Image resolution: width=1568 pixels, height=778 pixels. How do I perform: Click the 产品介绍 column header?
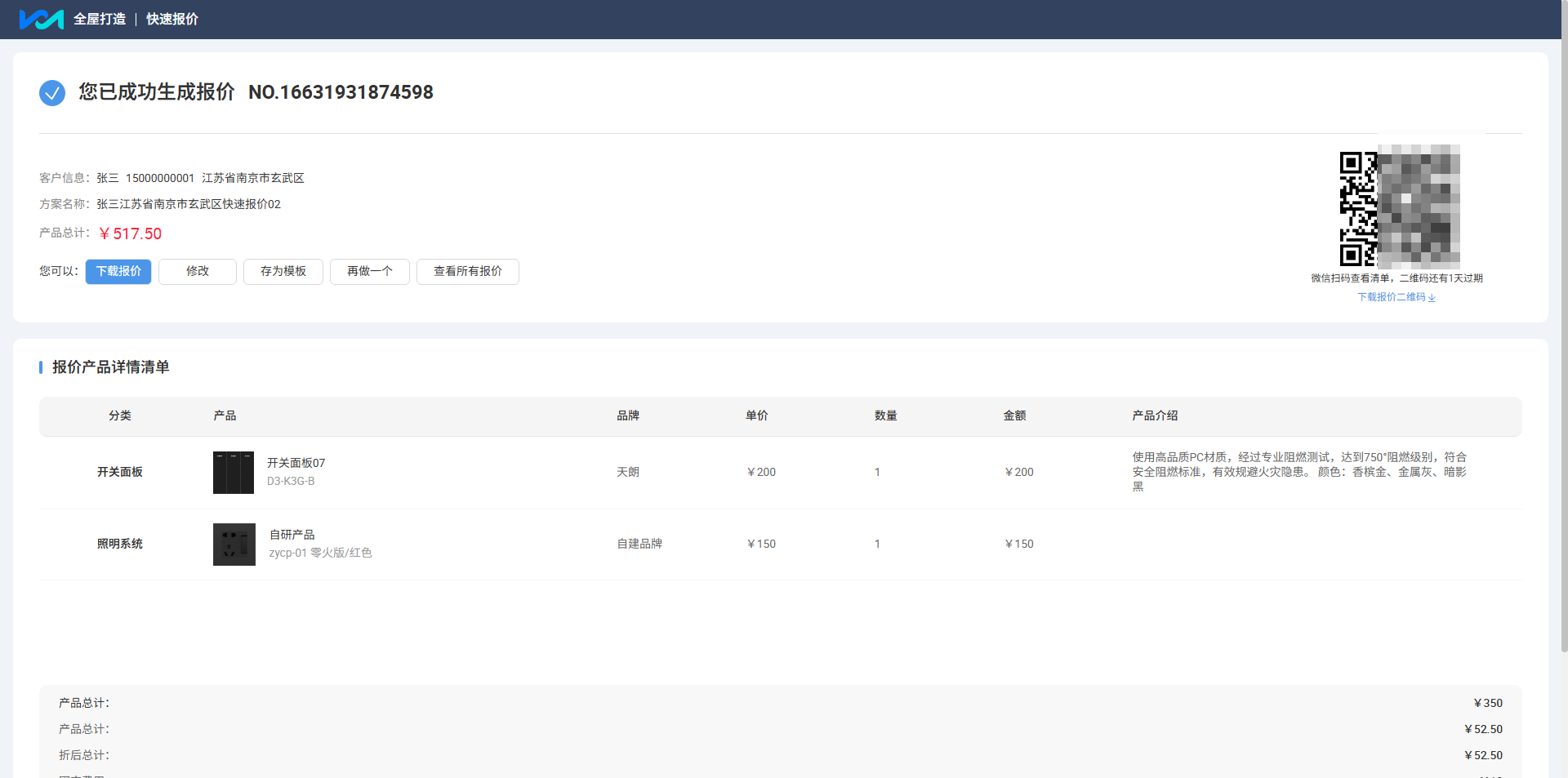(x=1155, y=416)
